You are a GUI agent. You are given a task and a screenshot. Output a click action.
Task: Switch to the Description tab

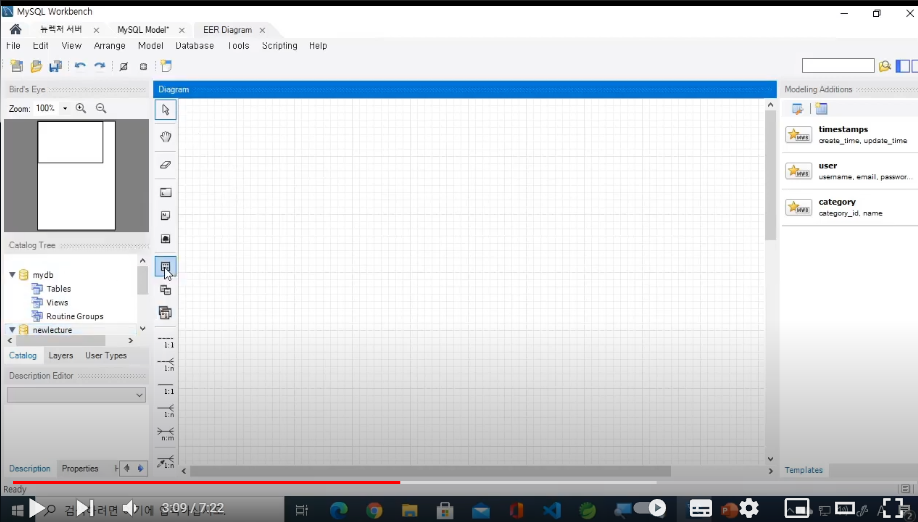click(30, 468)
